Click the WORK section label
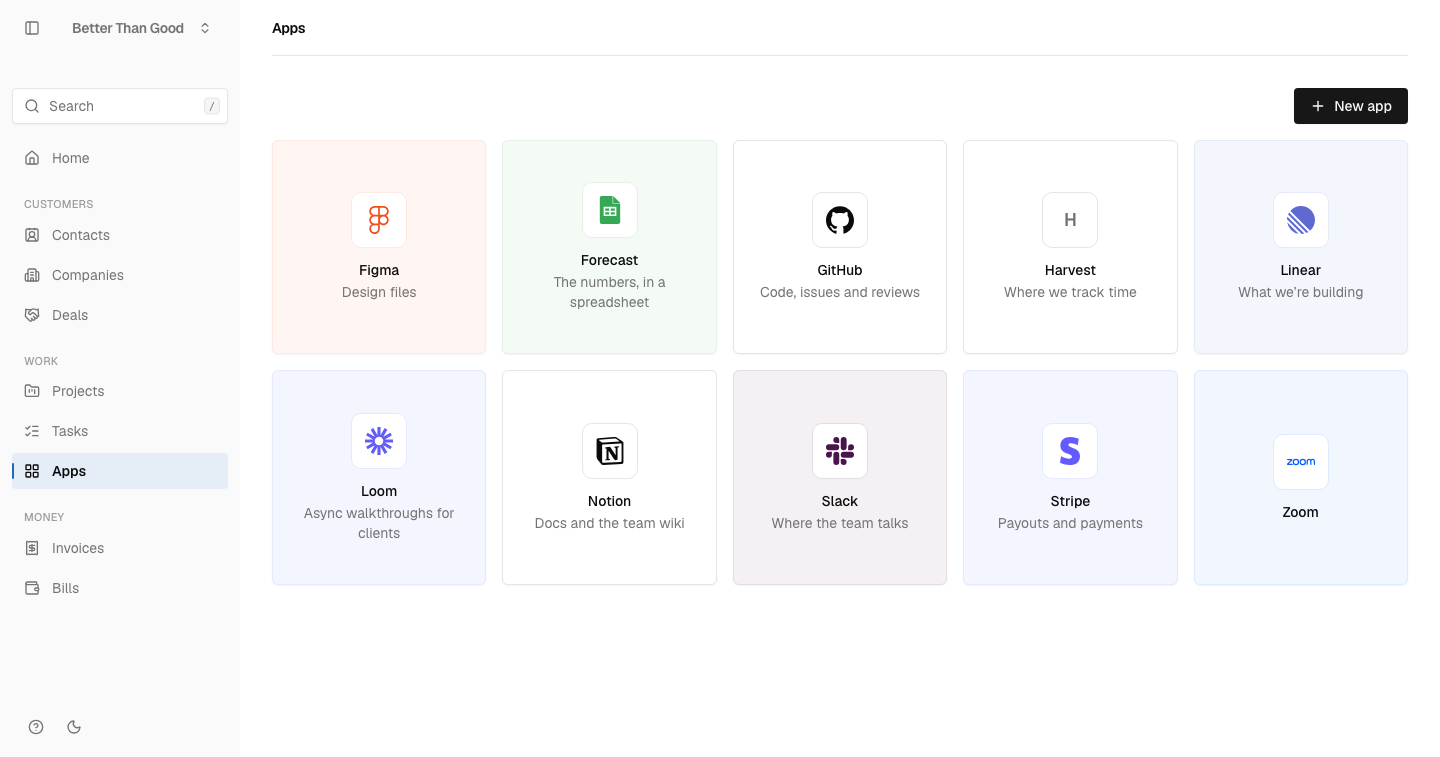Screen dimensions: 1440x757 tap(41, 361)
